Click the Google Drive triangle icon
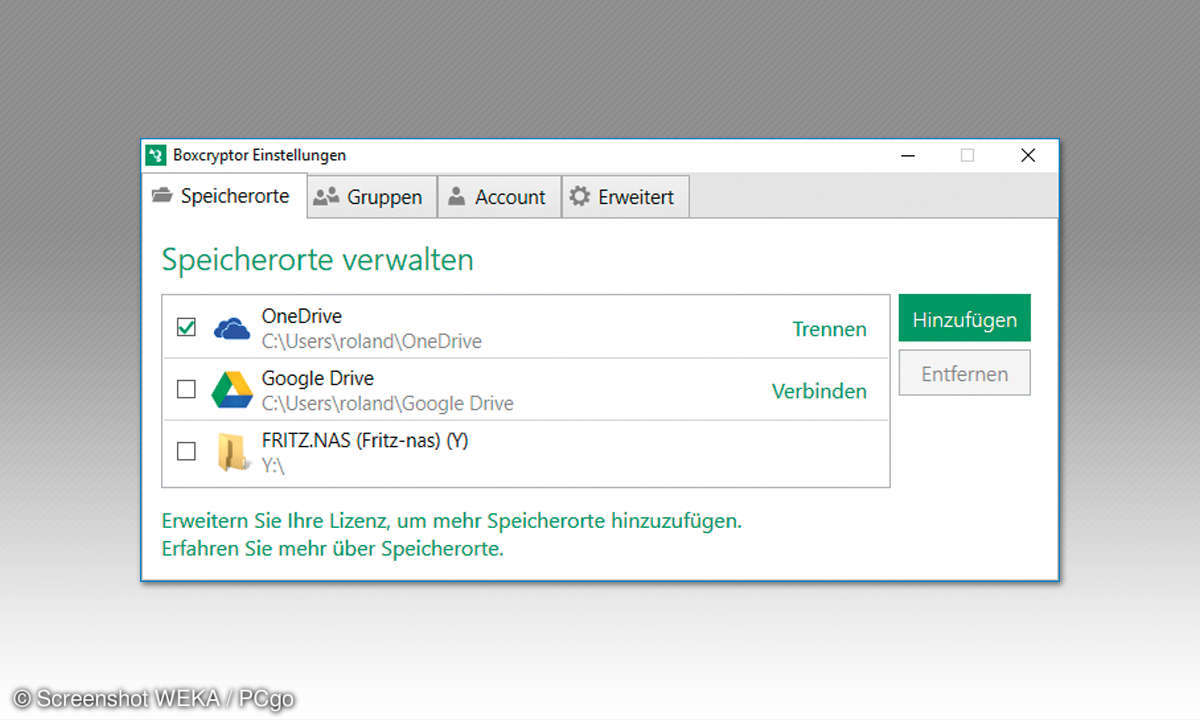Viewport: 1200px width, 720px height. 232,390
